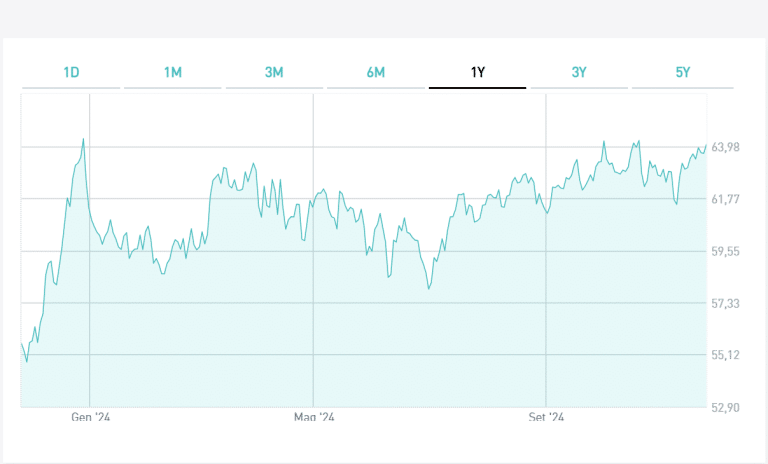
Task: Click the 57,33 price axis label
Action: [x=725, y=303]
